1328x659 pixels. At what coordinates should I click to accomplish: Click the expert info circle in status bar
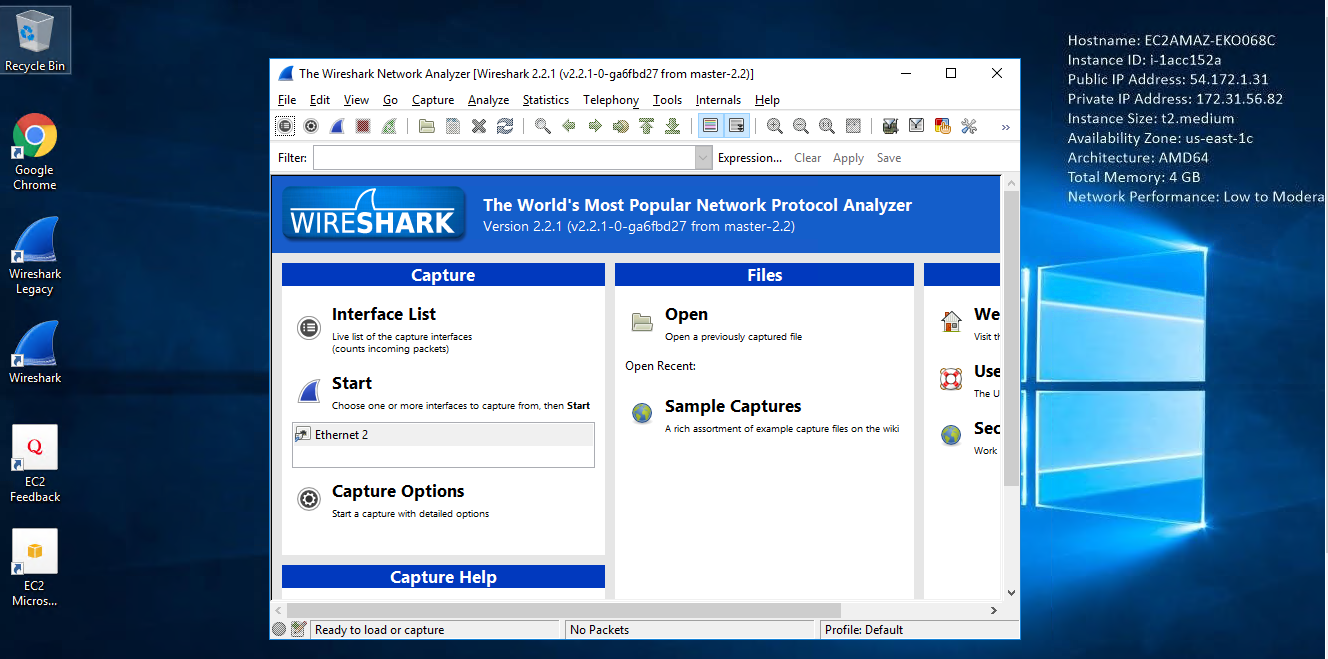tap(279, 629)
